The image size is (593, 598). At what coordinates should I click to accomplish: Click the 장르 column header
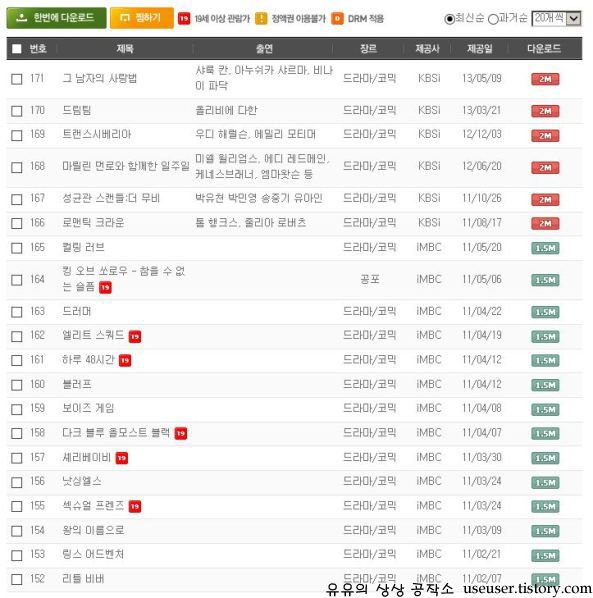coord(368,48)
